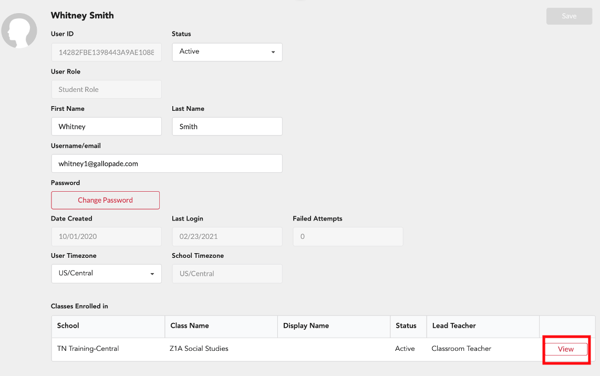Click the Classes Enrolled in label

tap(80, 306)
